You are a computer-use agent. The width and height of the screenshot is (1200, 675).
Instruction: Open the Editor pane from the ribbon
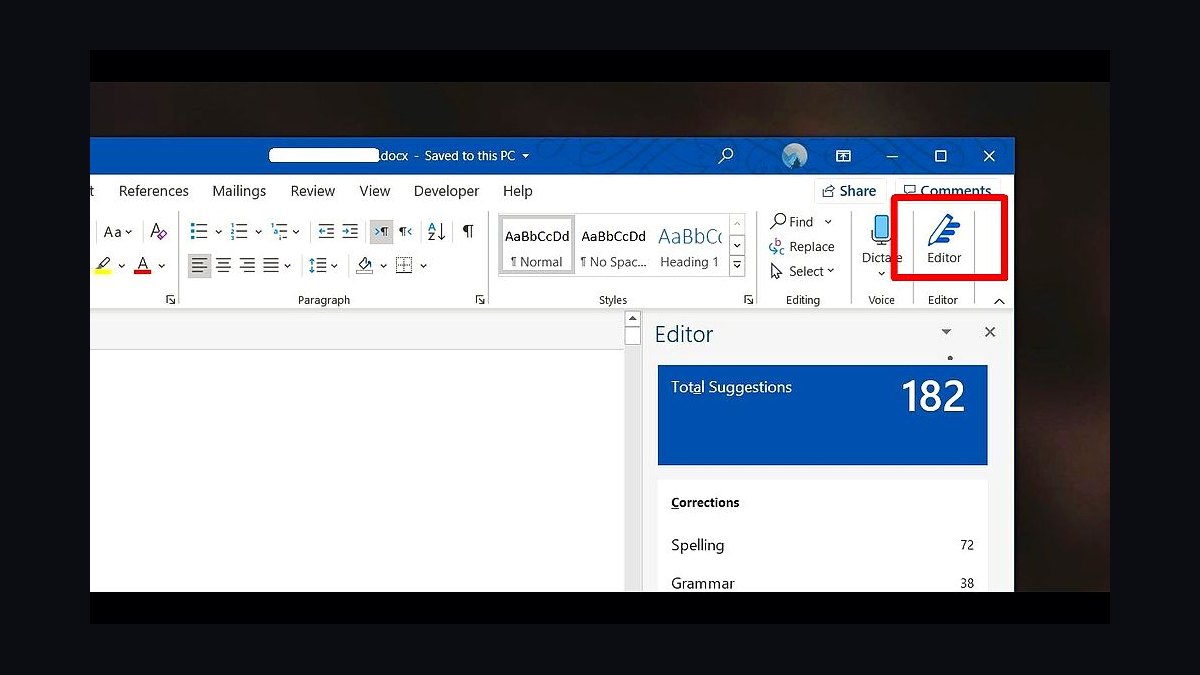pos(944,240)
